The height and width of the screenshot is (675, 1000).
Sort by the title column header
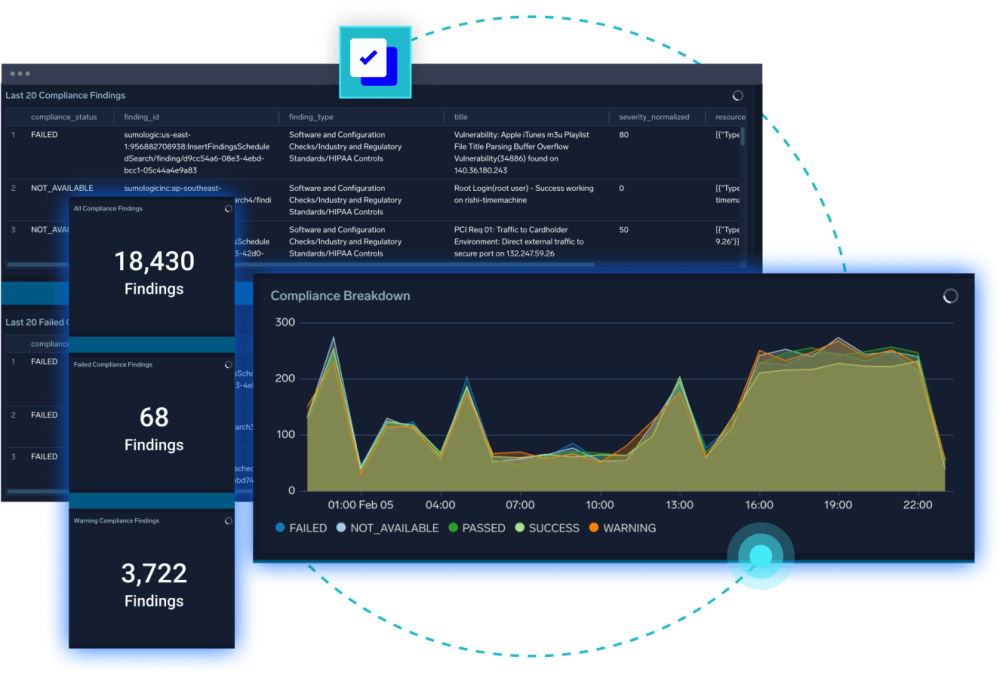pos(460,117)
